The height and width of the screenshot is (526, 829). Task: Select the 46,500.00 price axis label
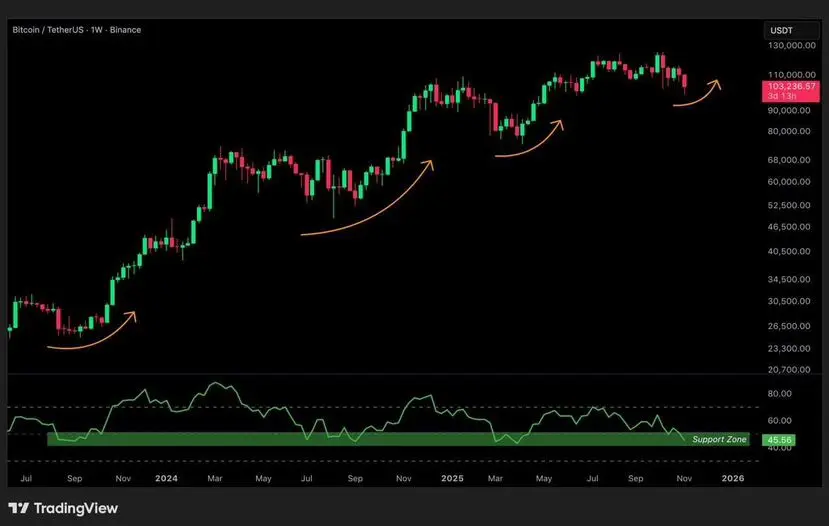tap(789, 227)
